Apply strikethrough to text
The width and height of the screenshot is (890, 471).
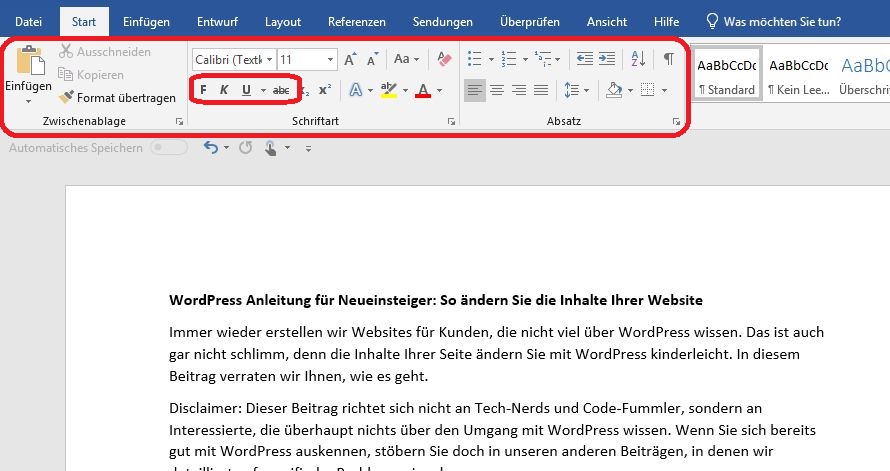coord(281,90)
